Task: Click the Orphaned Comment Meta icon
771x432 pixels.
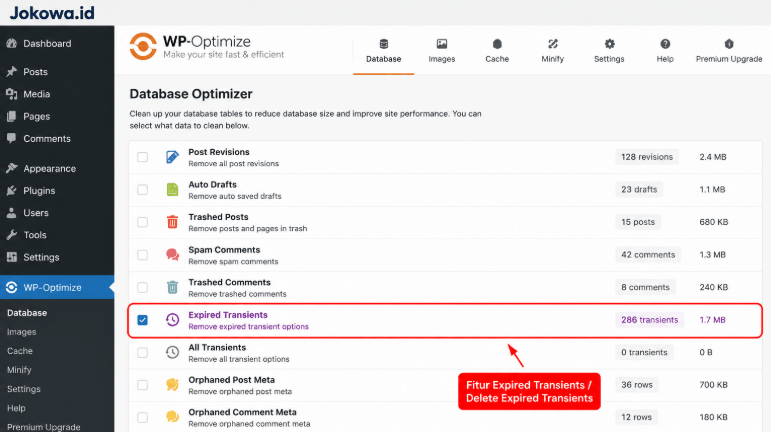Action: click(x=172, y=417)
